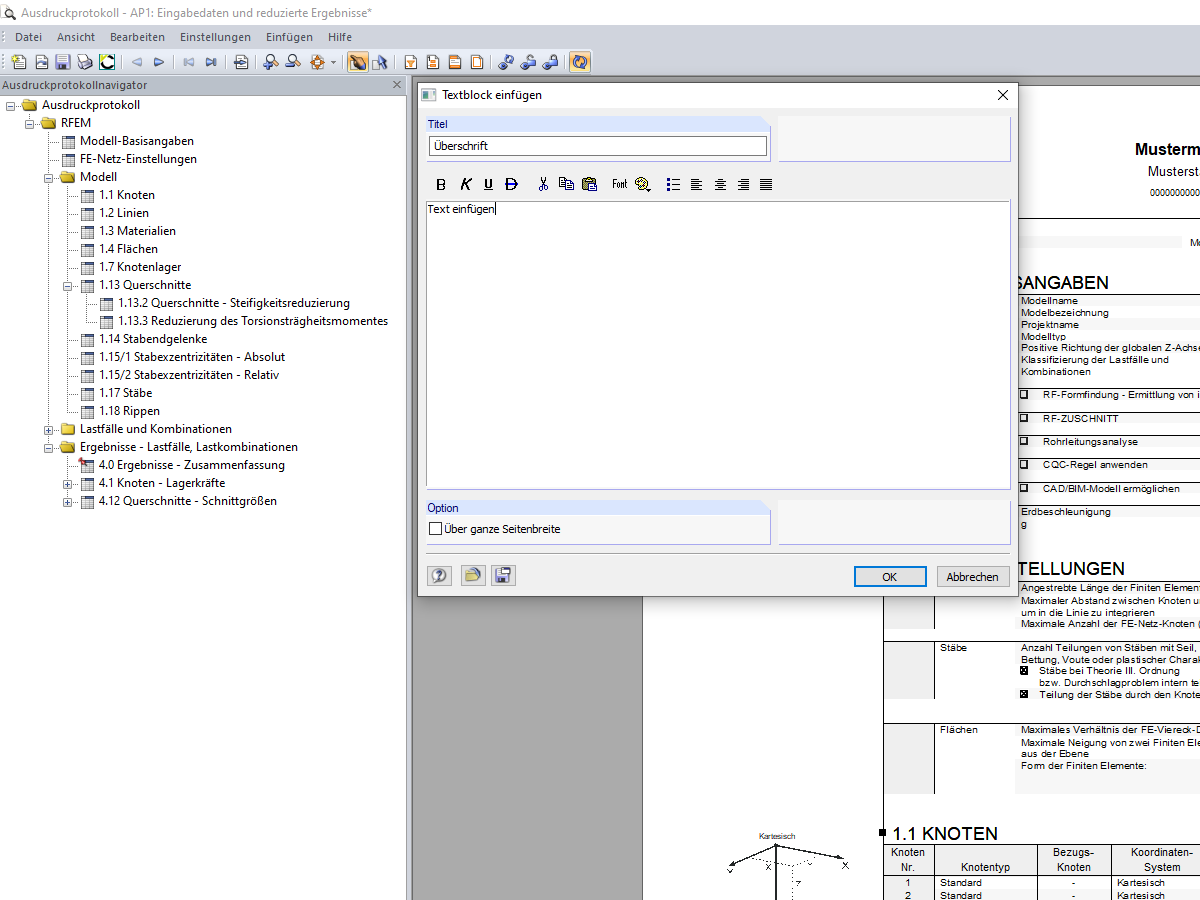
Task: Select '4.0 Ergebnisse - Zusammenfassung' tree item
Action: 191,465
